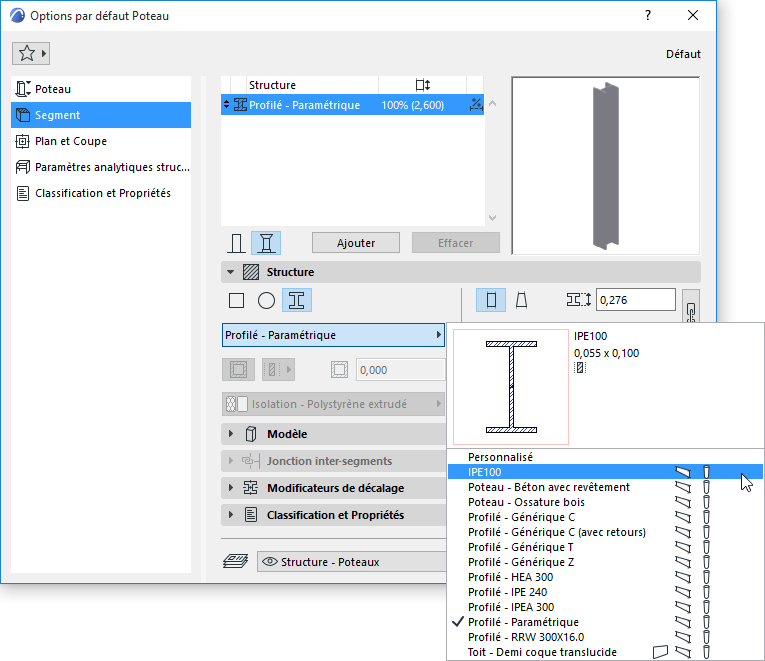Click Structure panel hatch icon
Viewport: 765px width, 661px height.
pyautogui.click(x=251, y=272)
